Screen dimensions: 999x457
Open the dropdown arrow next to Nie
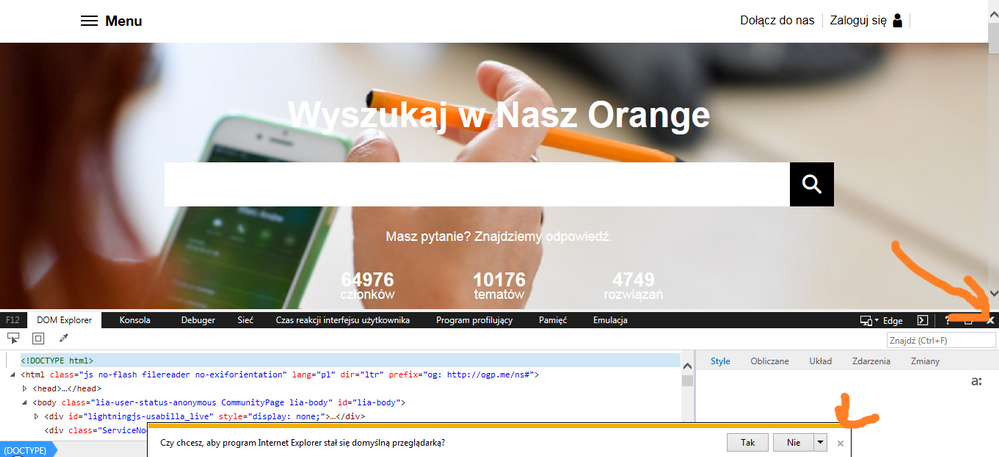click(820, 442)
